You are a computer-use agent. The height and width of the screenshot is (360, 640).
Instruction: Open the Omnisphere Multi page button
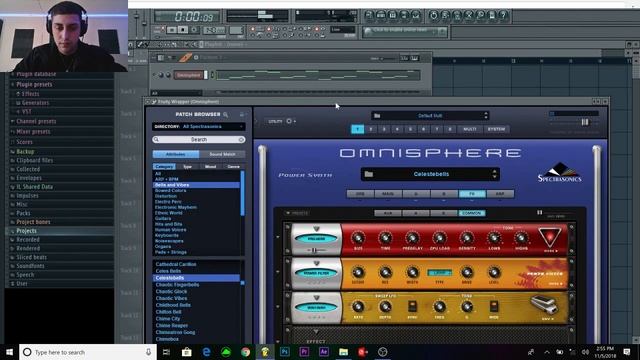point(469,129)
